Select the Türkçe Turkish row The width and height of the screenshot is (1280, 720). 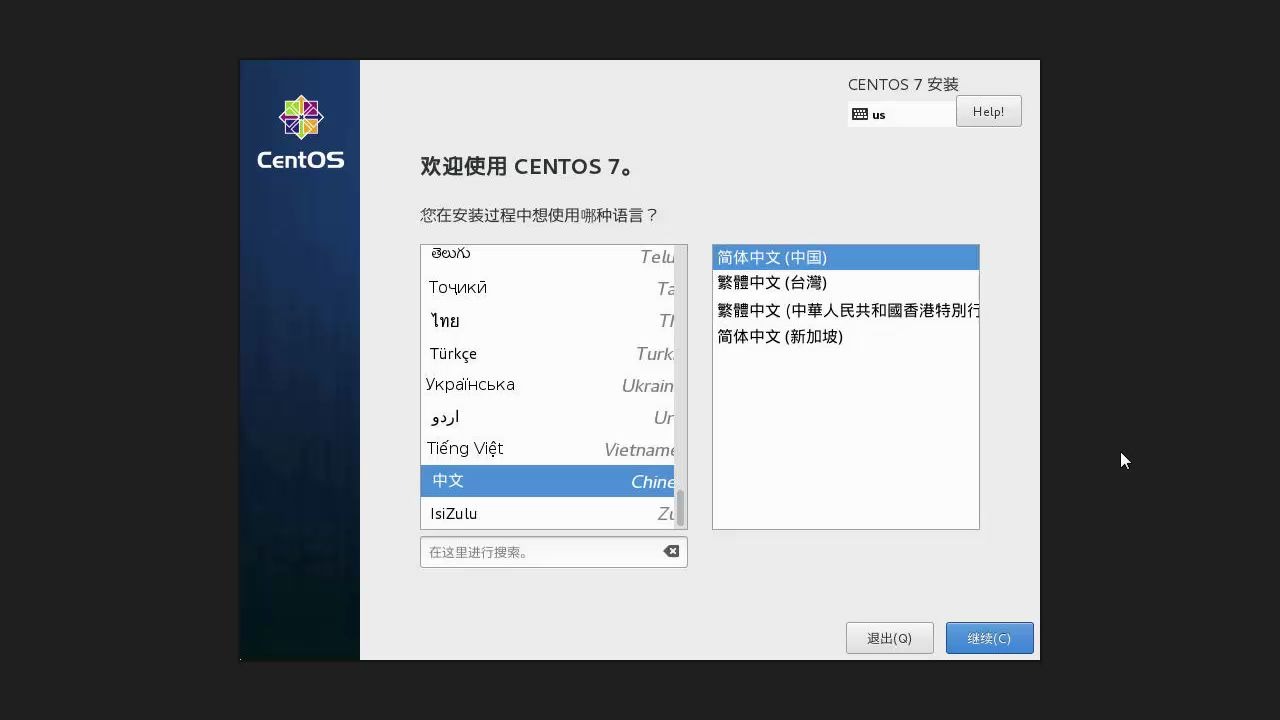pos(547,353)
